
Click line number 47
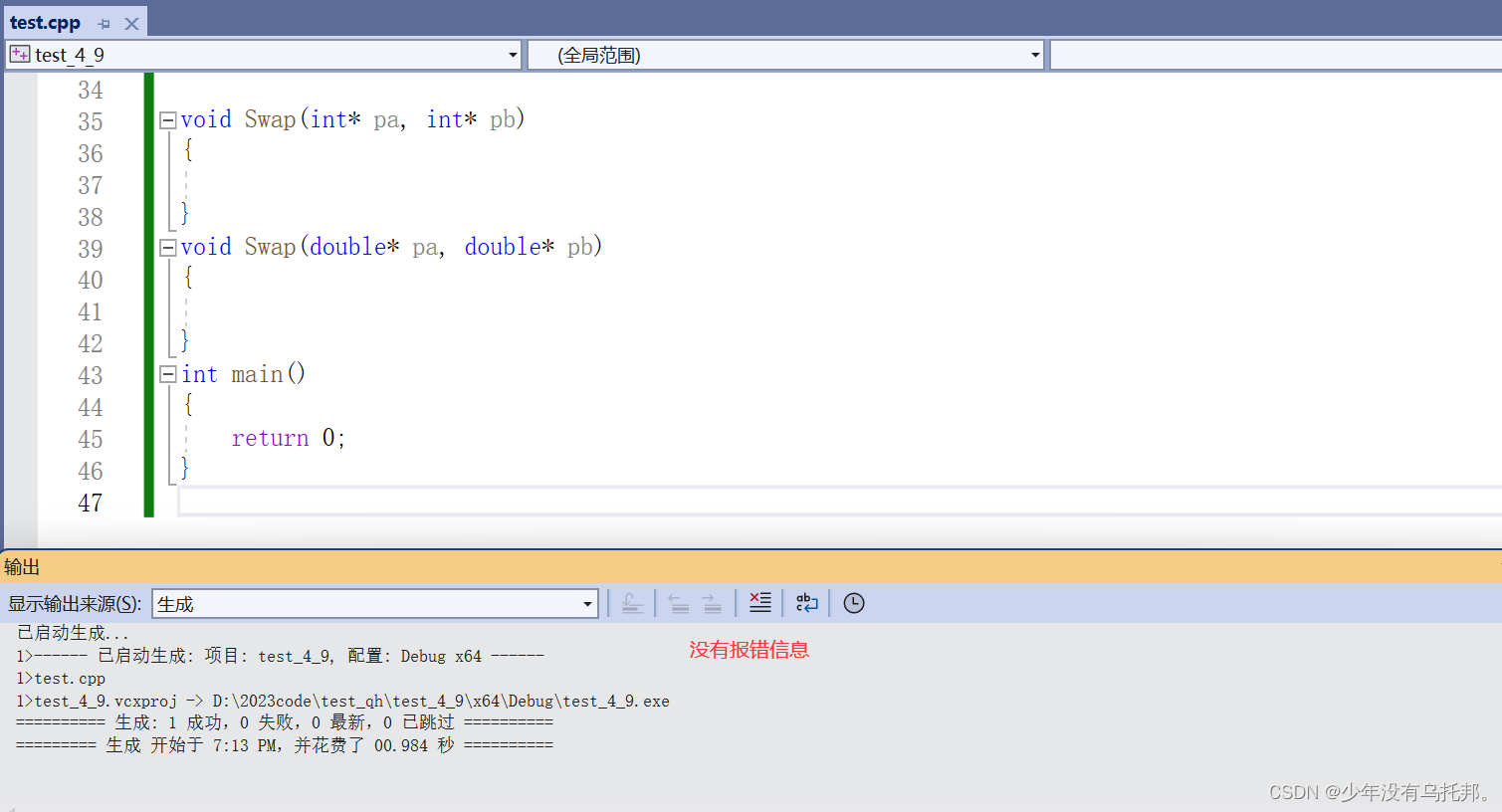pos(91,503)
